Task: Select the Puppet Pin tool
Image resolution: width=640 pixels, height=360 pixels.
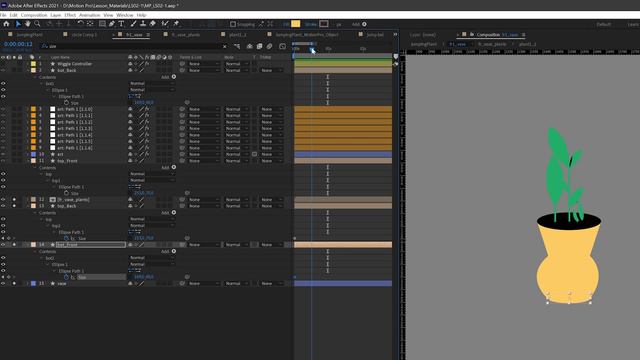Action: [176, 24]
